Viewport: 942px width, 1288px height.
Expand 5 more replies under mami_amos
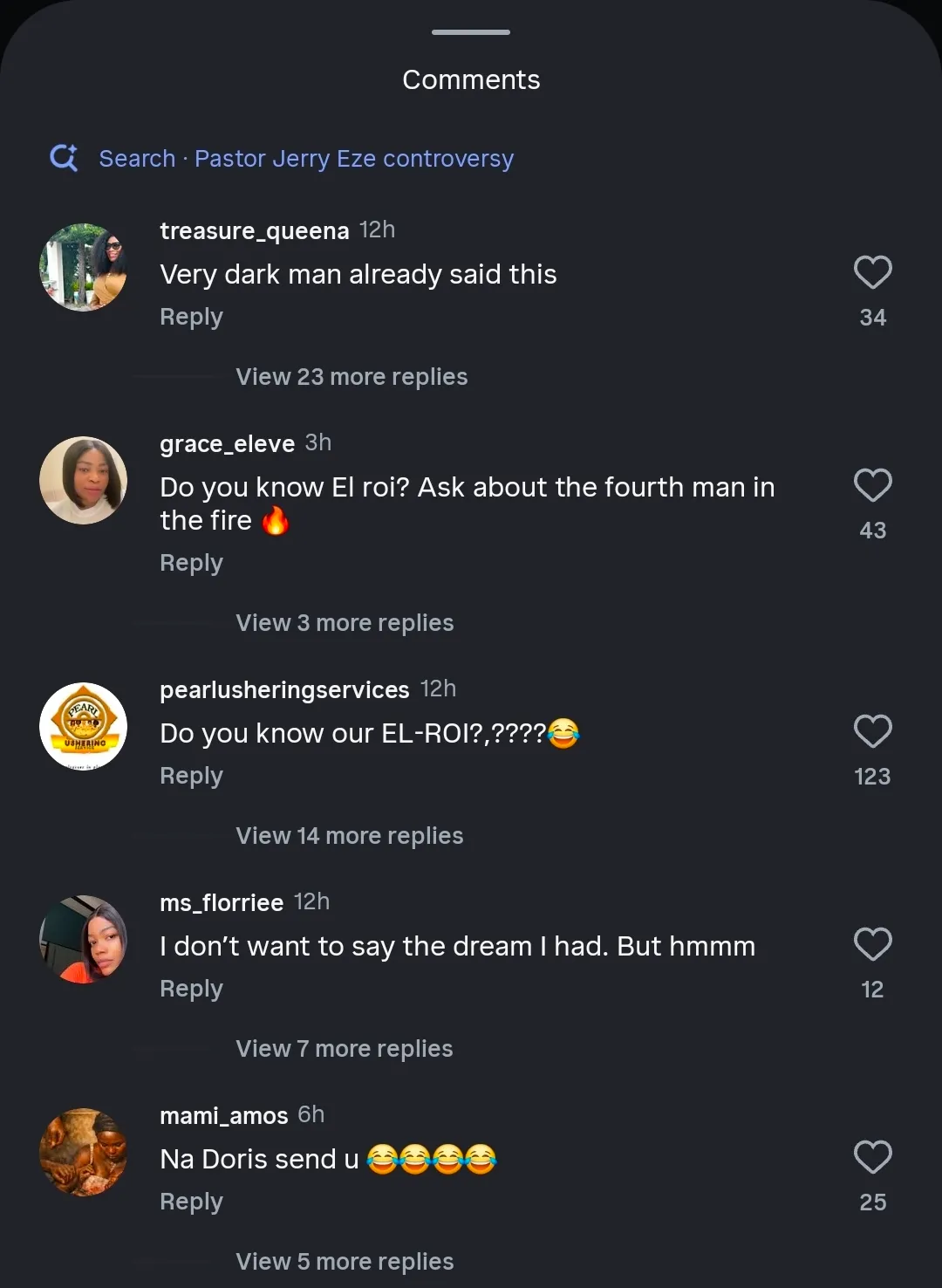coord(345,1262)
